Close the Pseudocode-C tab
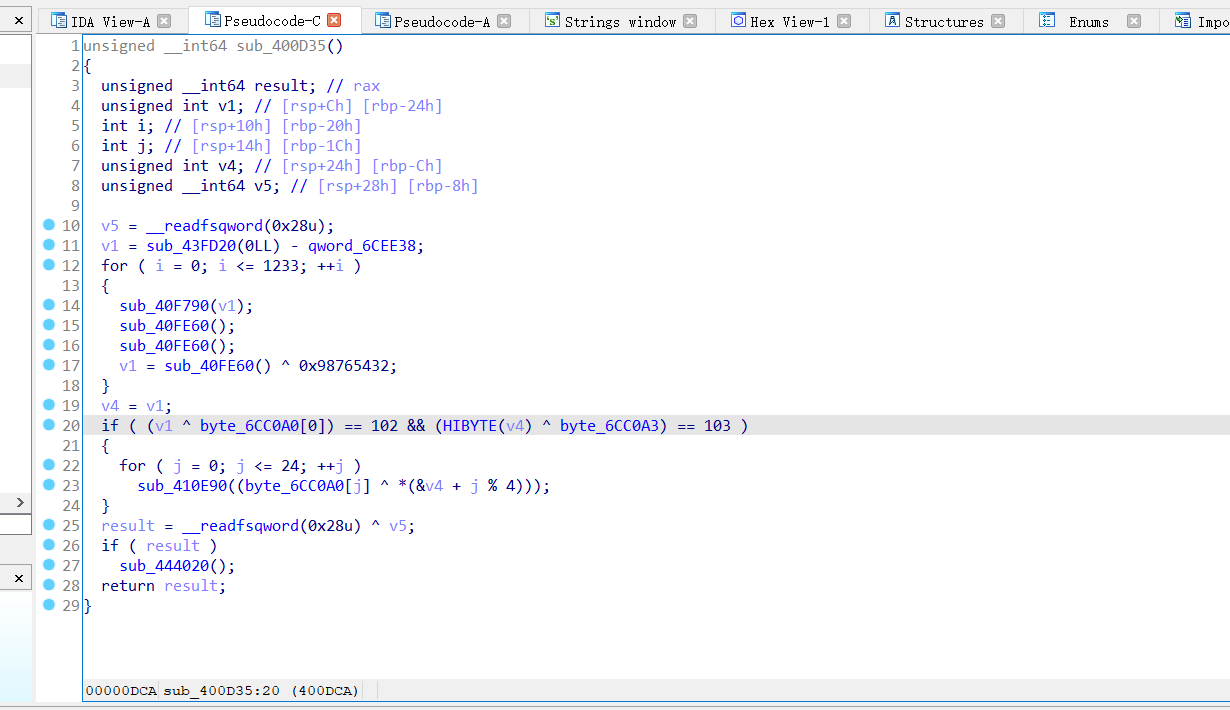 pos(334,20)
